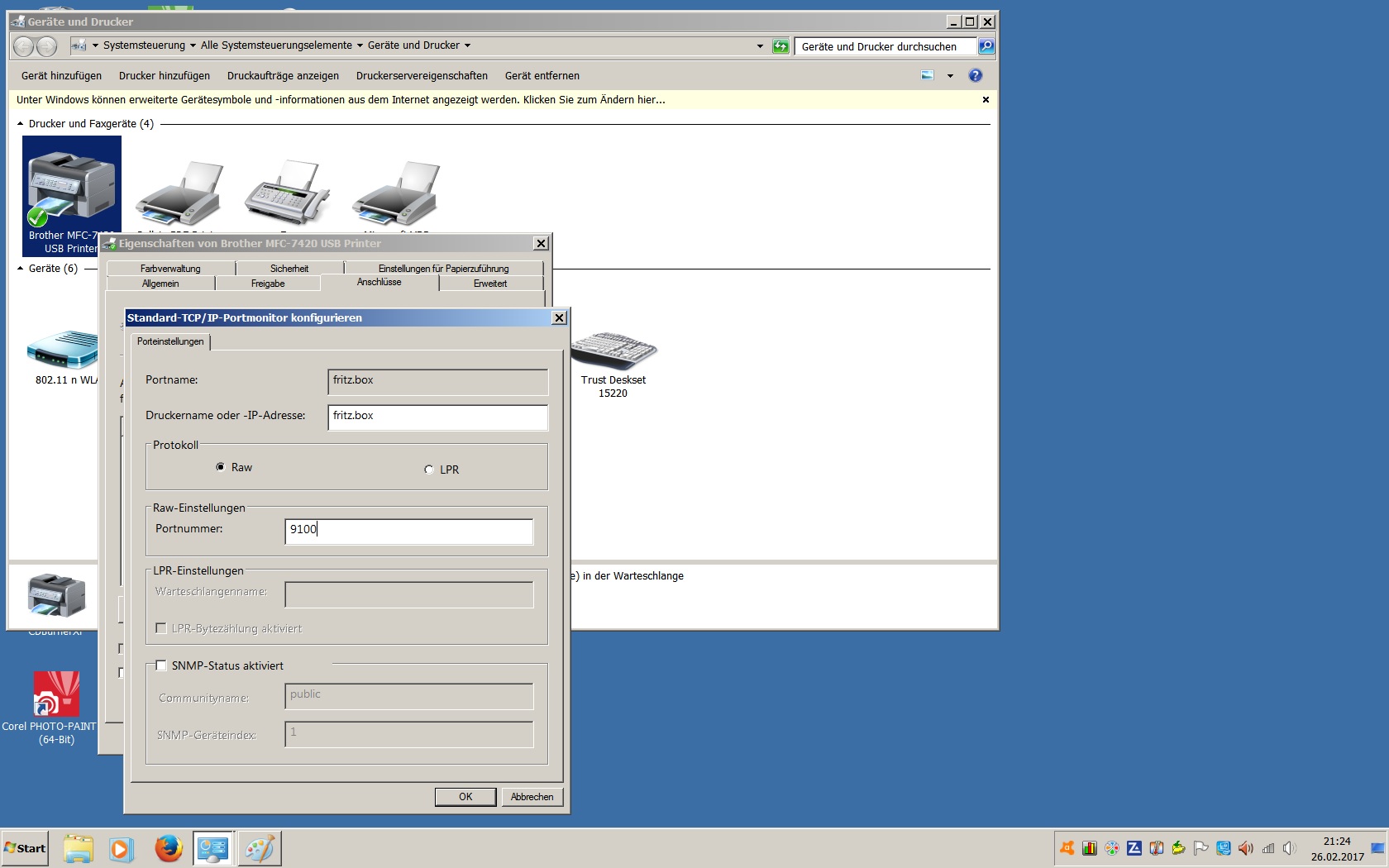The image size is (1389, 868).
Task: Open the view options dropdown arrow
Action: tap(950, 76)
